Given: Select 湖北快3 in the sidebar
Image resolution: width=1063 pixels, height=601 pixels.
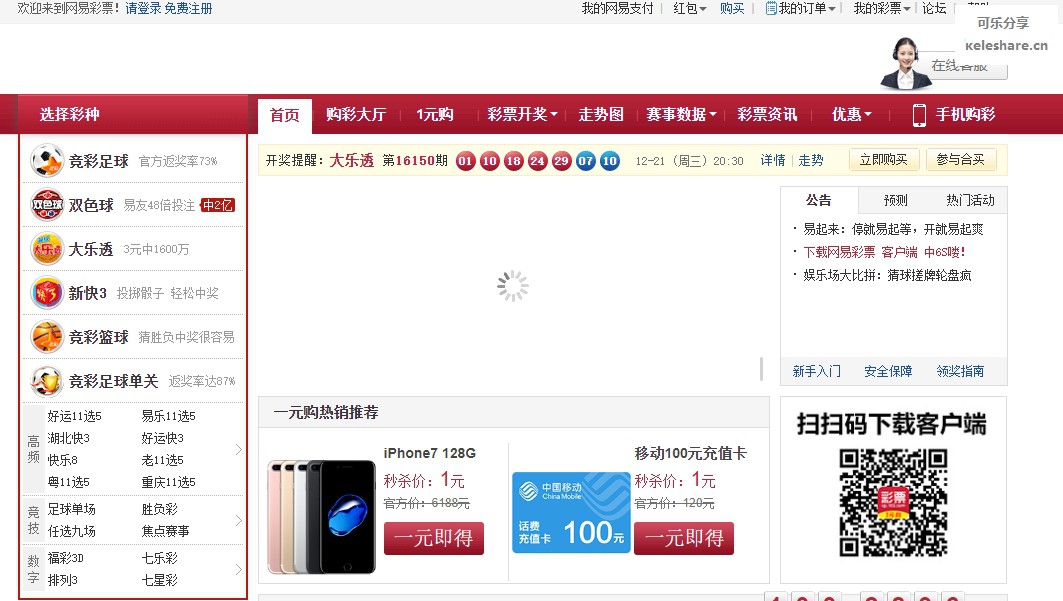Looking at the screenshot, I should [x=68, y=438].
